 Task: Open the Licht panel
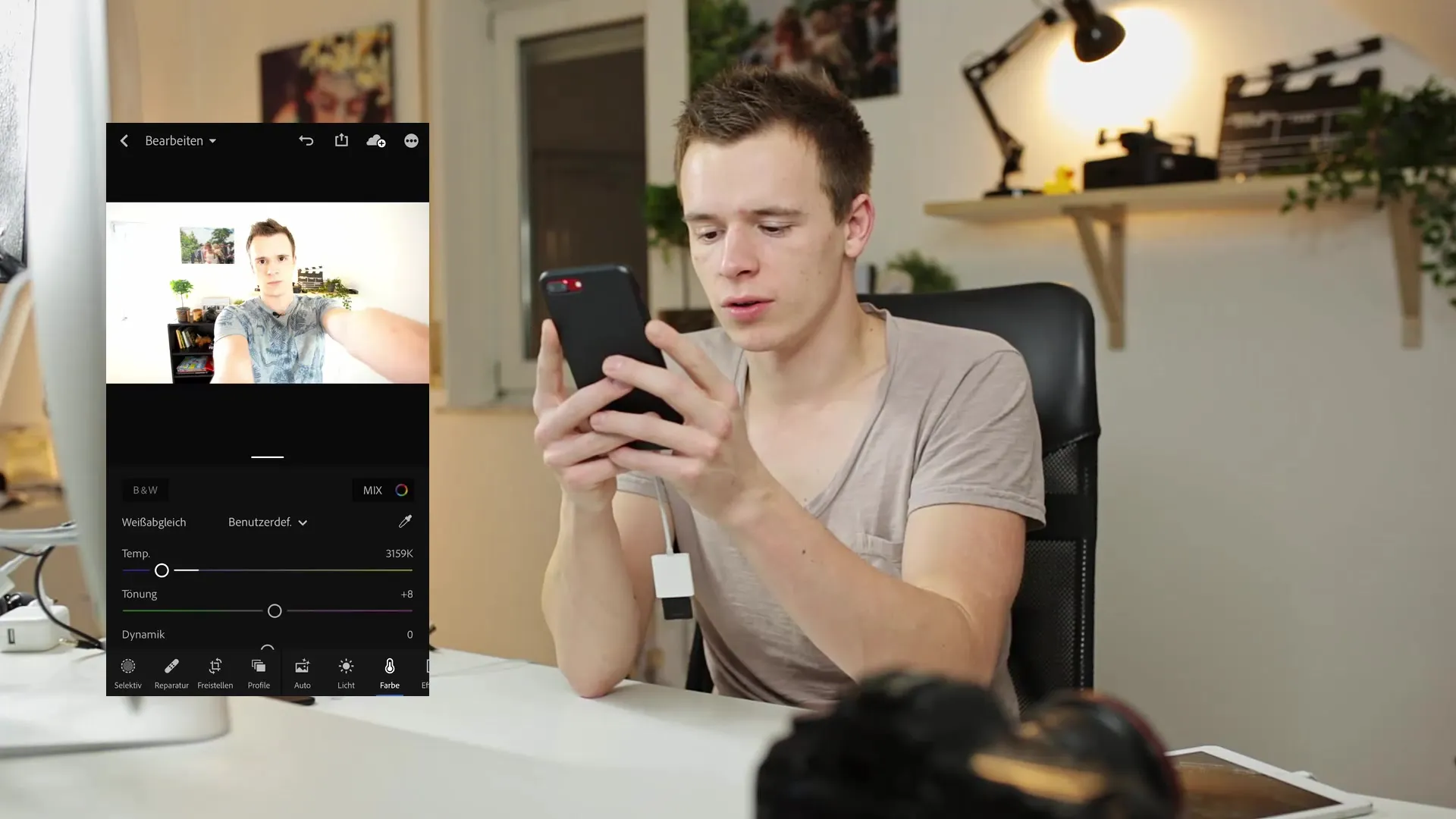(346, 672)
